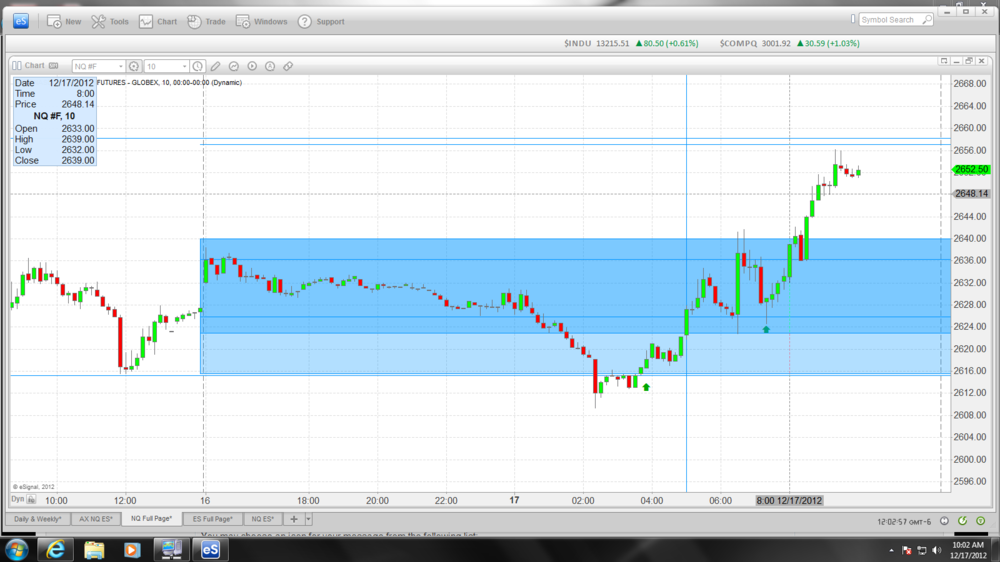Click the Dyn scaling label
Image resolution: width=1000 pixels, height=562 pixels.
[x=17, y=499]
